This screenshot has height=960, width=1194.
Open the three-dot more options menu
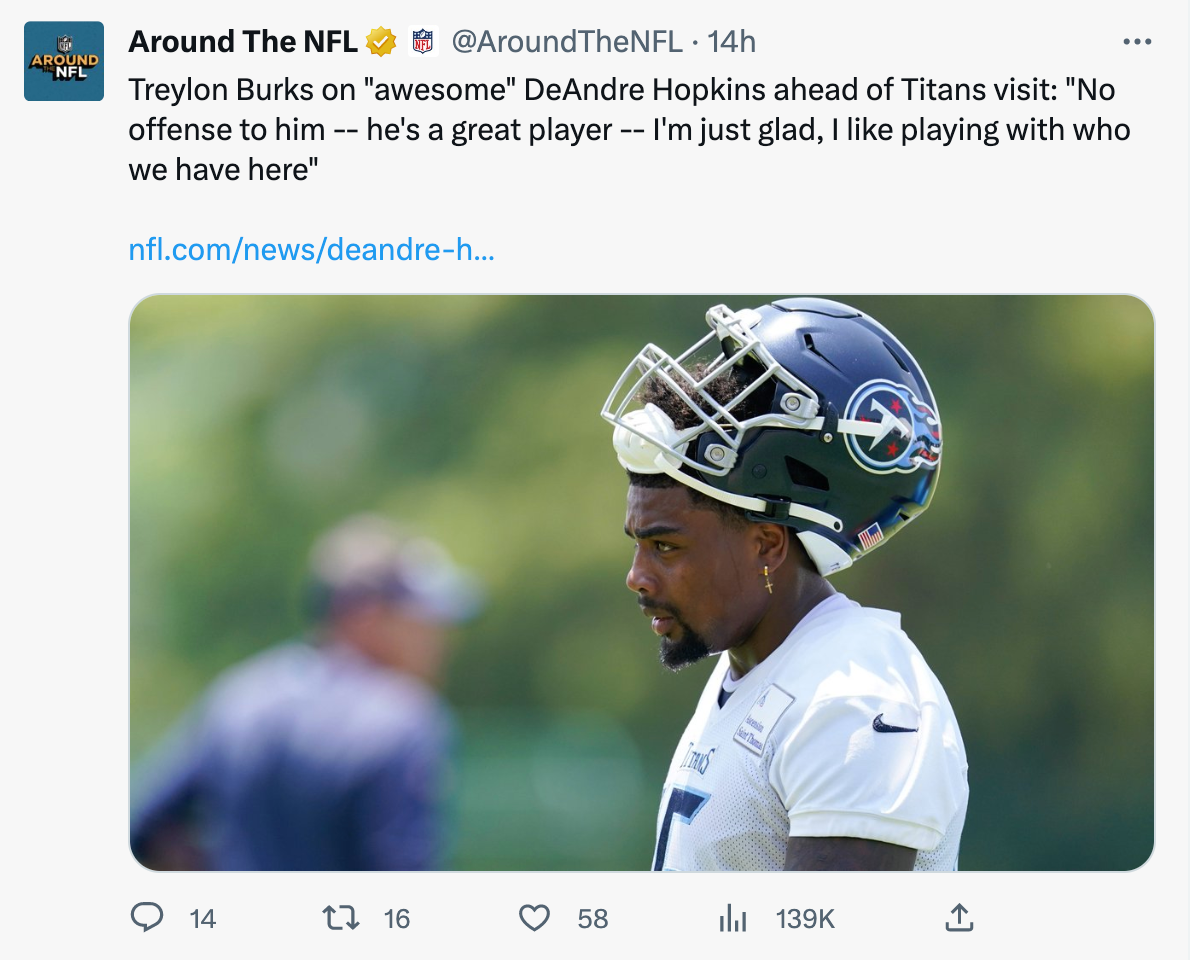pos(1137,41)
